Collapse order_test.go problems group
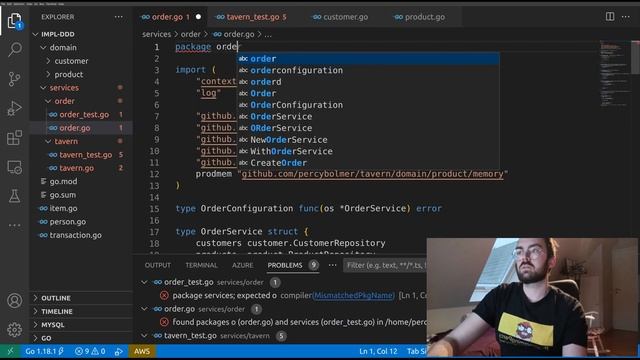This screenshot has height=360, width=640. click(x=144, y=282)
